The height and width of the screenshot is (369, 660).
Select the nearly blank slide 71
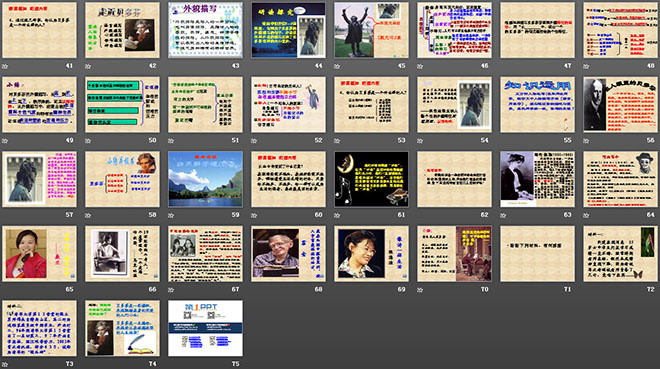coord(538,254)
